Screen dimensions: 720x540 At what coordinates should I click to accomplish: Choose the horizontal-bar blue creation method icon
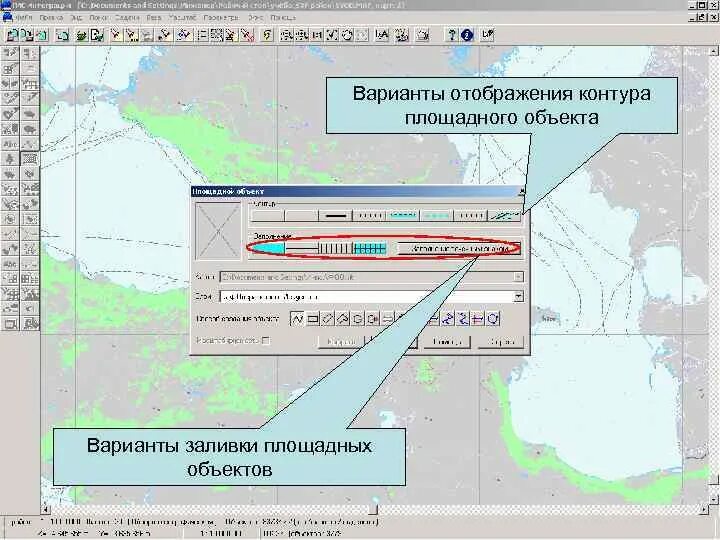coord(478,318)
